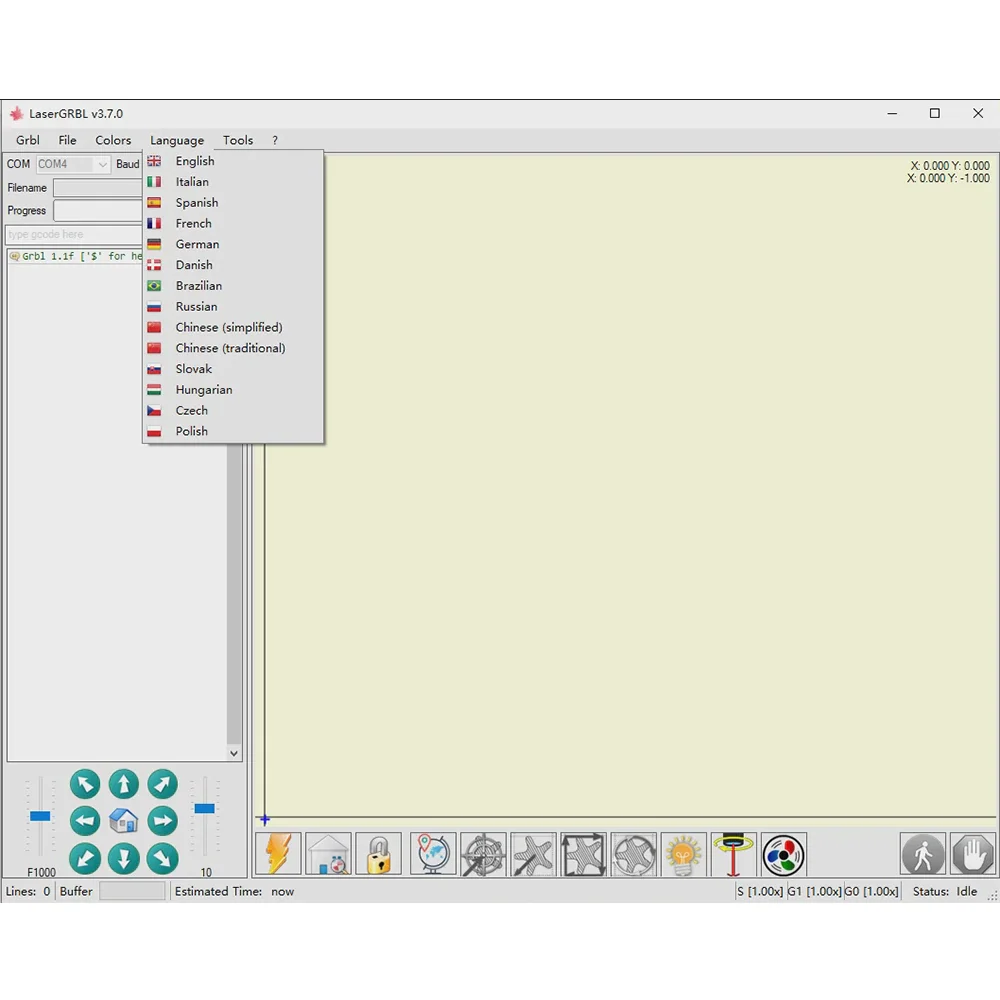Click the colorful fan wheel icon
Viewport: 1000px width, 1000px height.
pyautogui.click(x=784, y=854)
